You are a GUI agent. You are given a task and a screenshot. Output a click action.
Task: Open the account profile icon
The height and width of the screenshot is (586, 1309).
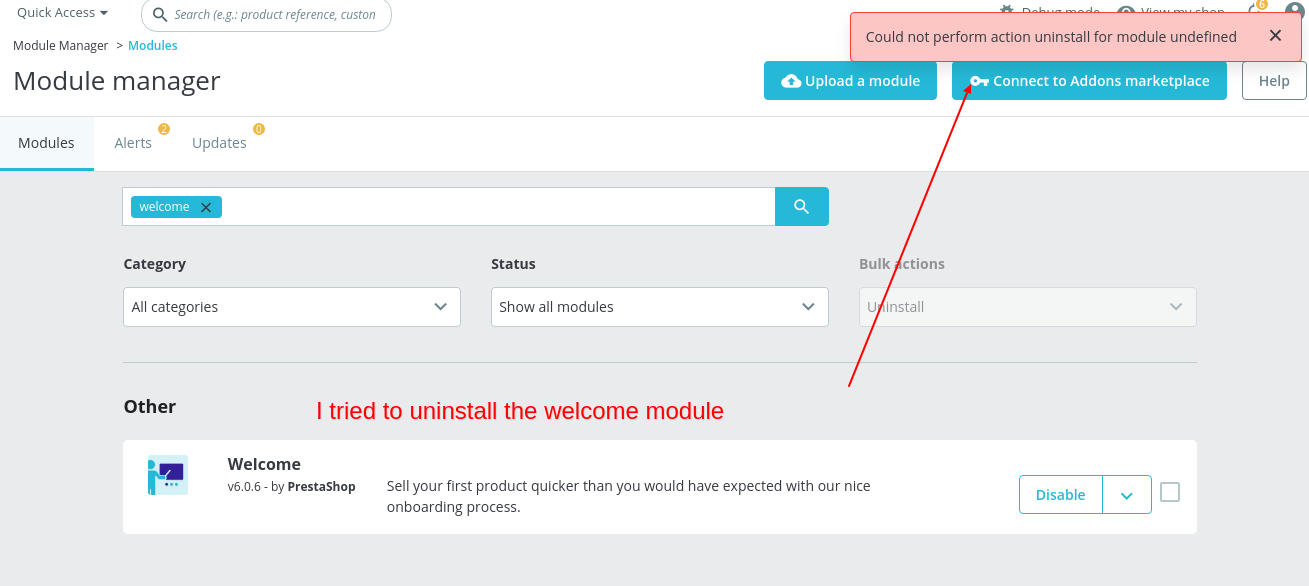coord(1293,11)
